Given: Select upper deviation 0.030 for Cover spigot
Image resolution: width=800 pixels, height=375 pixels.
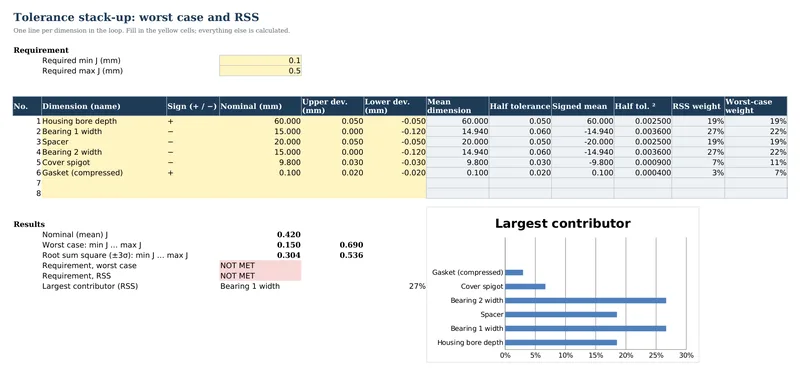Looking at the screenshot, I should coord(332,162).
